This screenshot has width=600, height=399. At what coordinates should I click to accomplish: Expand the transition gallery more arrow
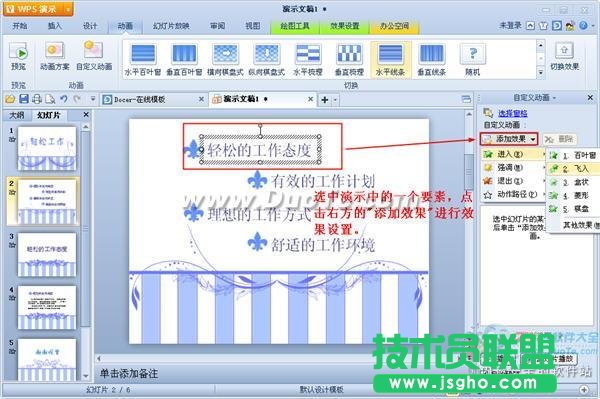[x=540, y=72]
